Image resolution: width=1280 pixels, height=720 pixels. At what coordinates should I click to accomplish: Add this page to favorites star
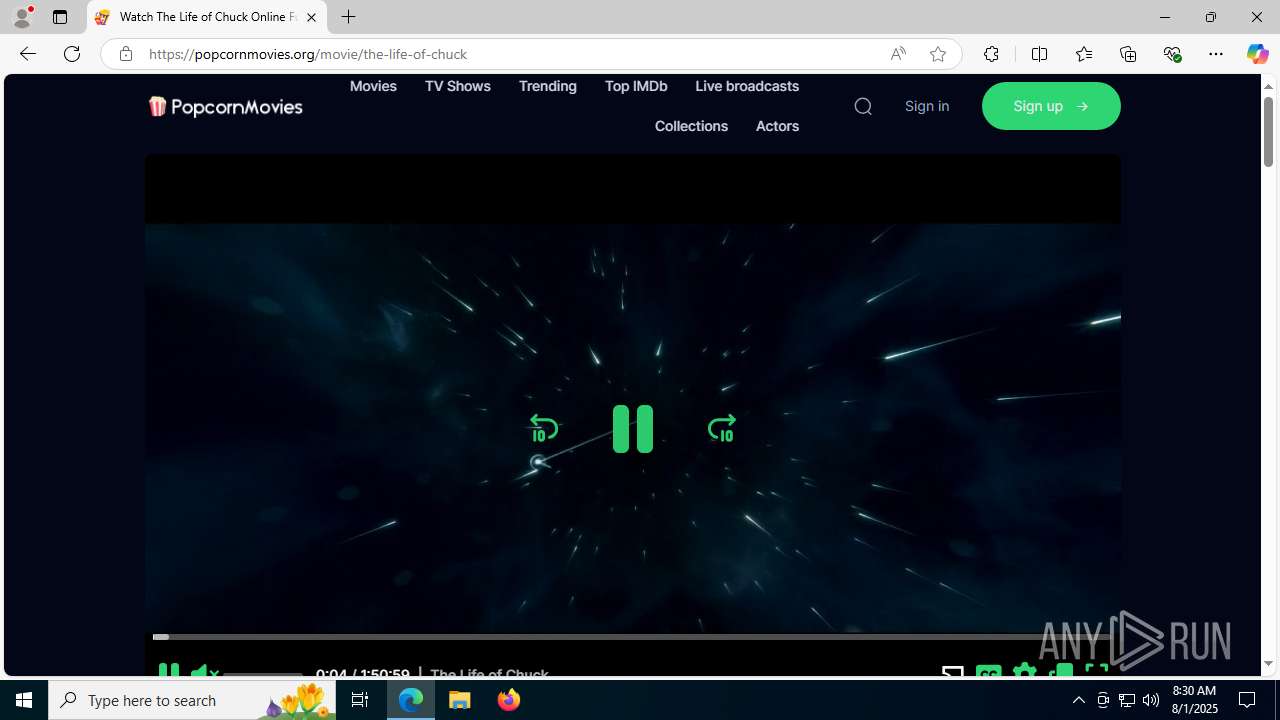pyautogui.click(x=937, y=54)
